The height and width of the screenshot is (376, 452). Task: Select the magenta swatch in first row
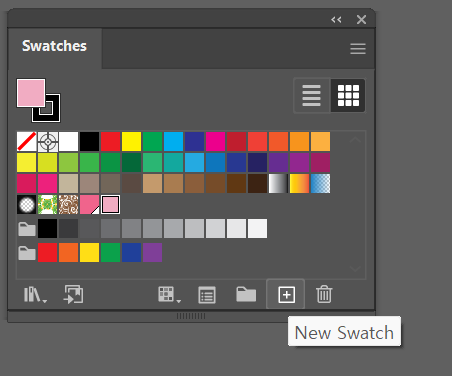click(x=216, y=142)
